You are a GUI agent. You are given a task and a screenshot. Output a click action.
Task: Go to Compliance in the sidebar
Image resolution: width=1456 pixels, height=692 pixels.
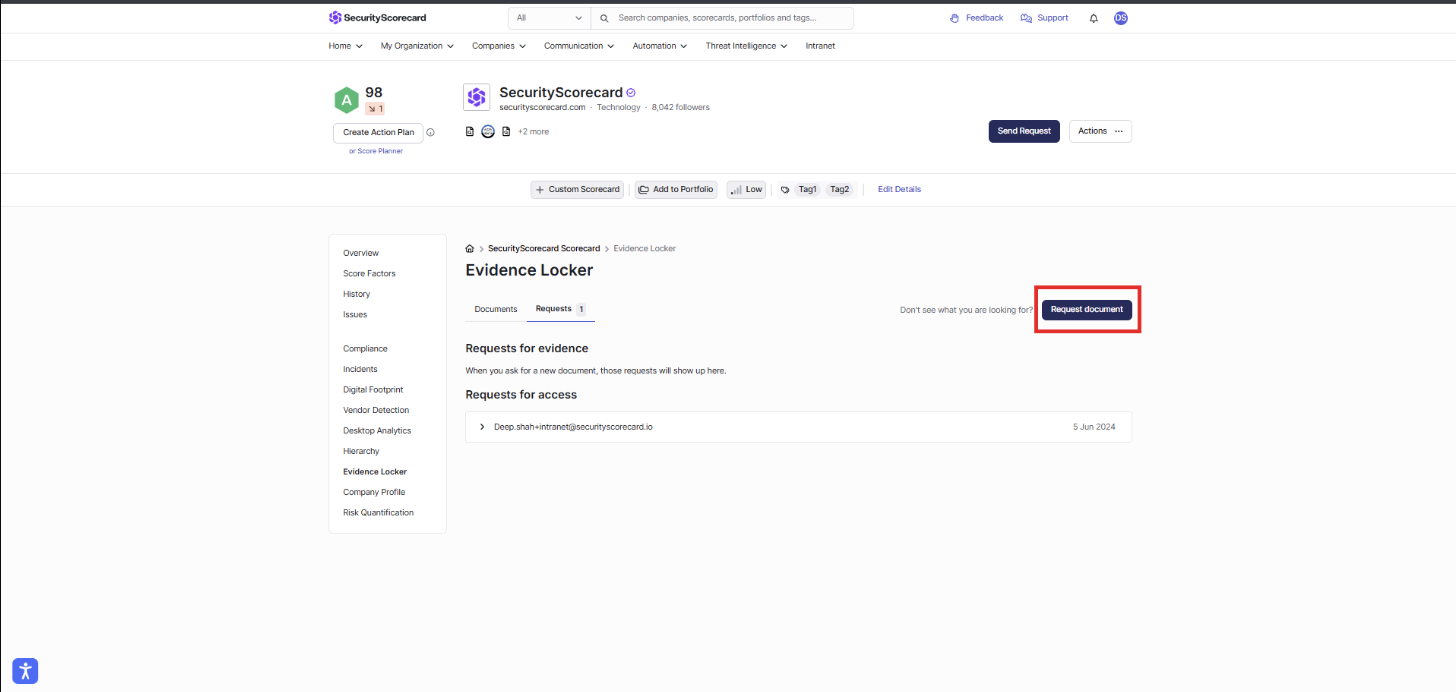coord(365,349)
